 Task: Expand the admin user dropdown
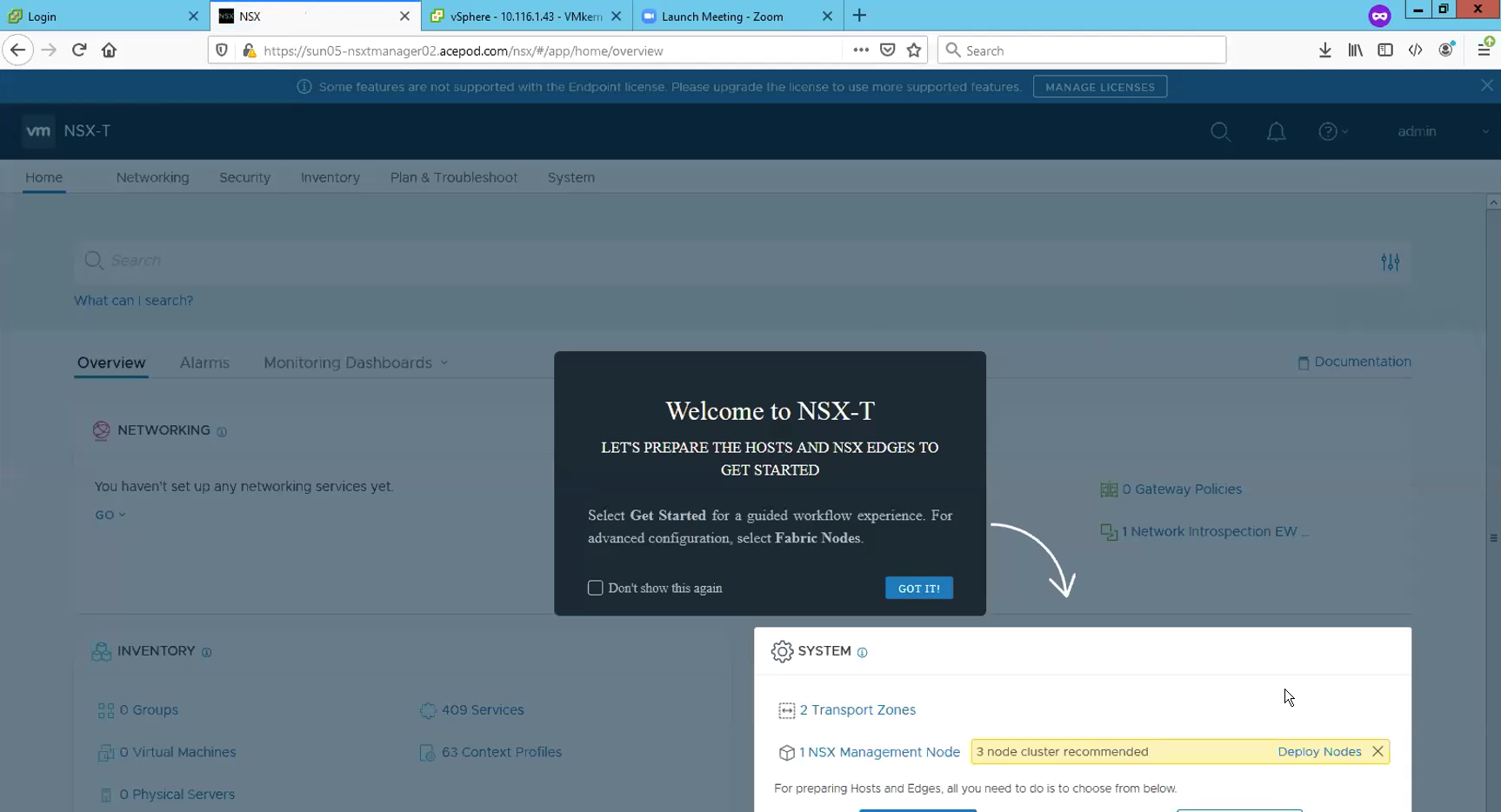coord(1485,131)
